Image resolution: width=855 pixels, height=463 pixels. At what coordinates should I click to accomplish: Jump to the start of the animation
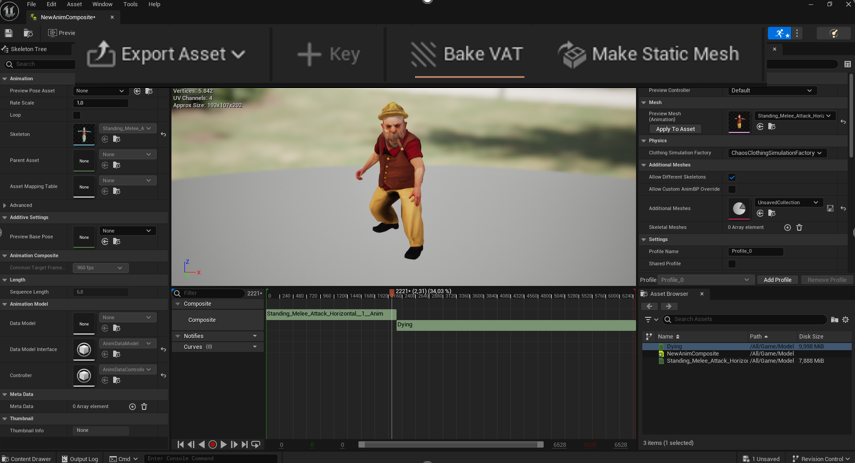click(180, 444)
